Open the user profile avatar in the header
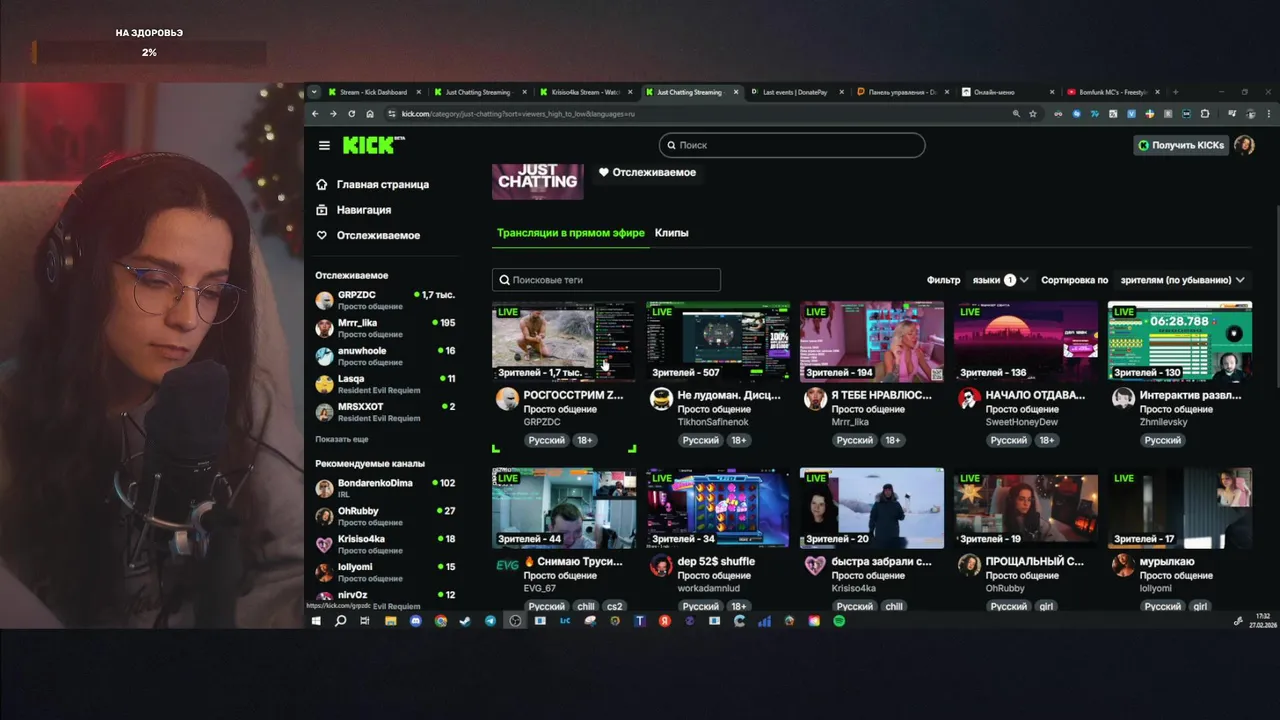 point(1244,145)
